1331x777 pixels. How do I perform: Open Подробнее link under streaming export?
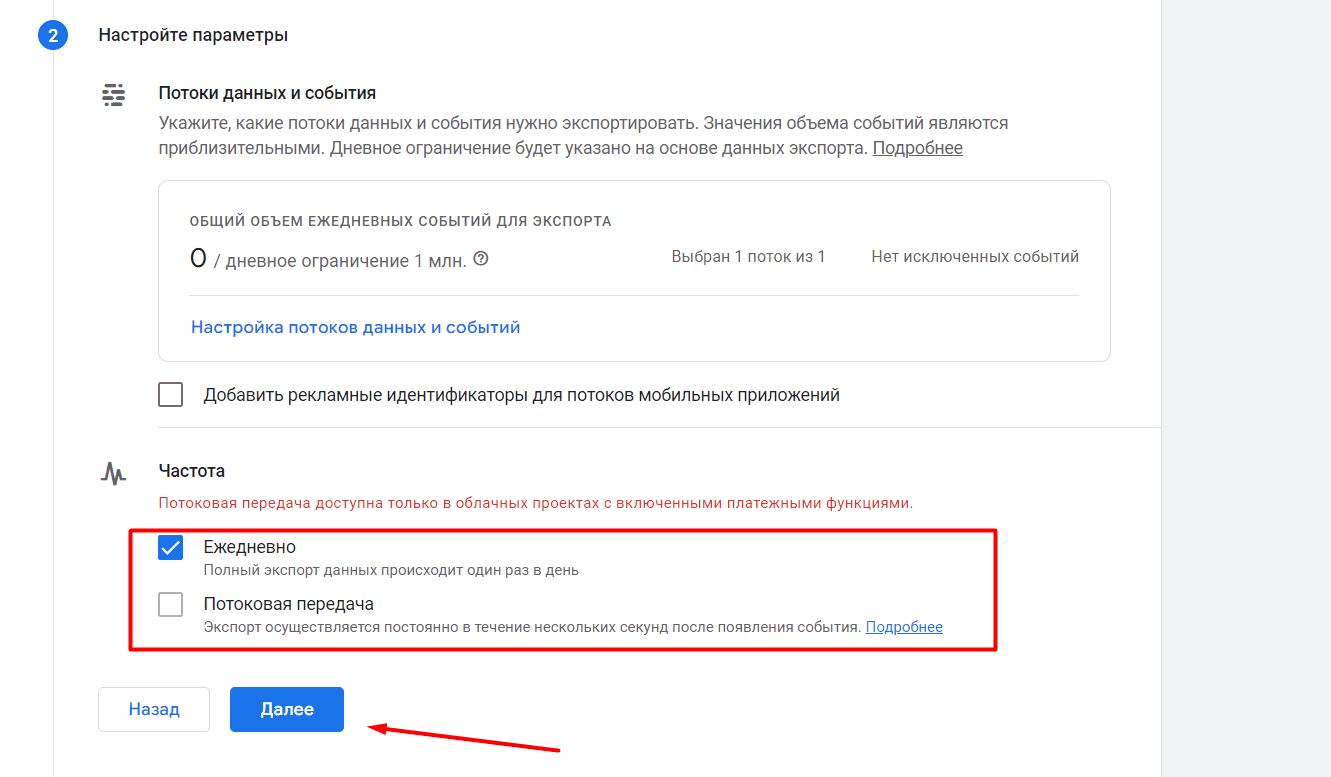[904, 627]
